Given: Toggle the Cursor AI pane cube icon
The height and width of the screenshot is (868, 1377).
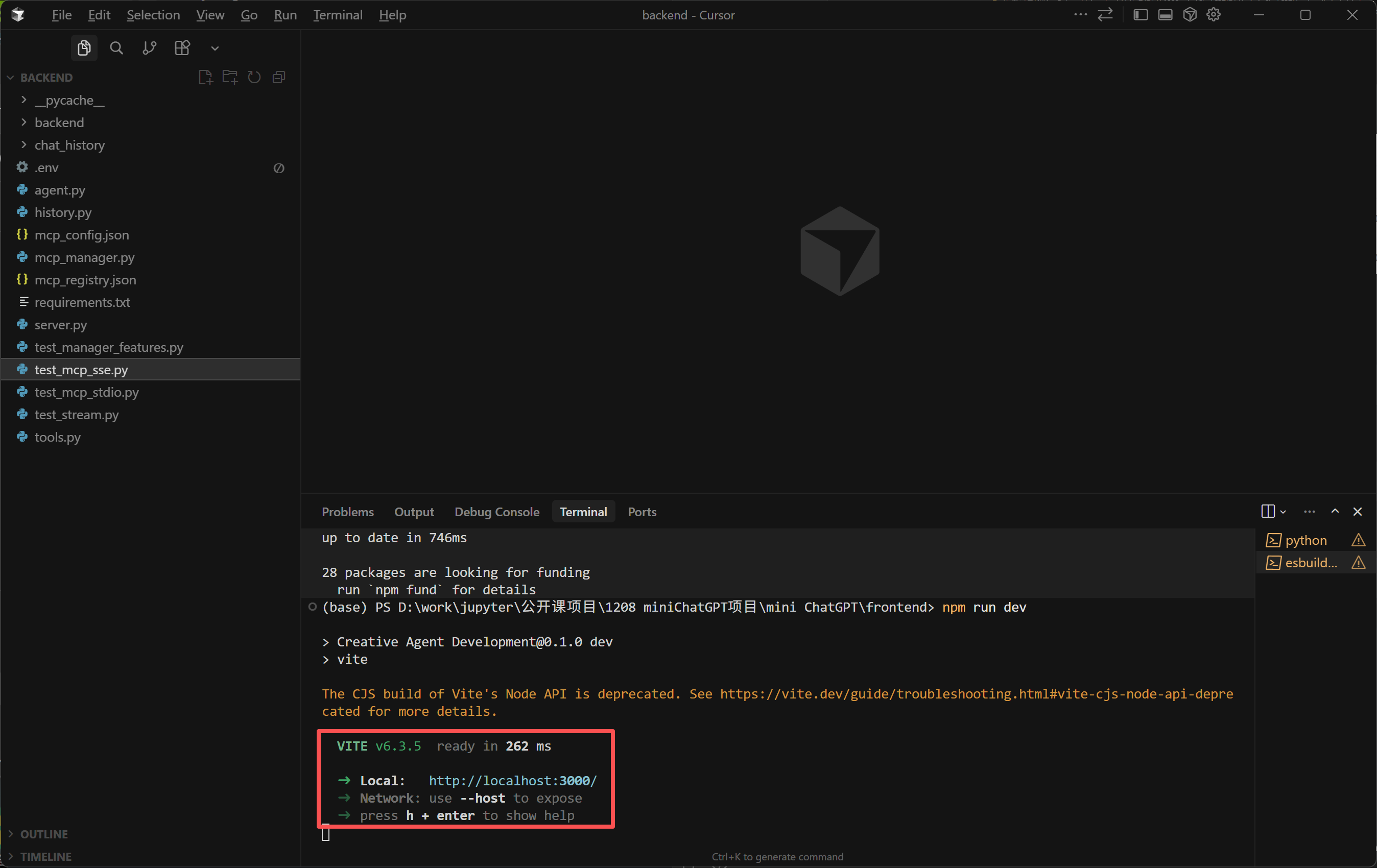Looking at the screenshot, I should [x=1190, y=15].
